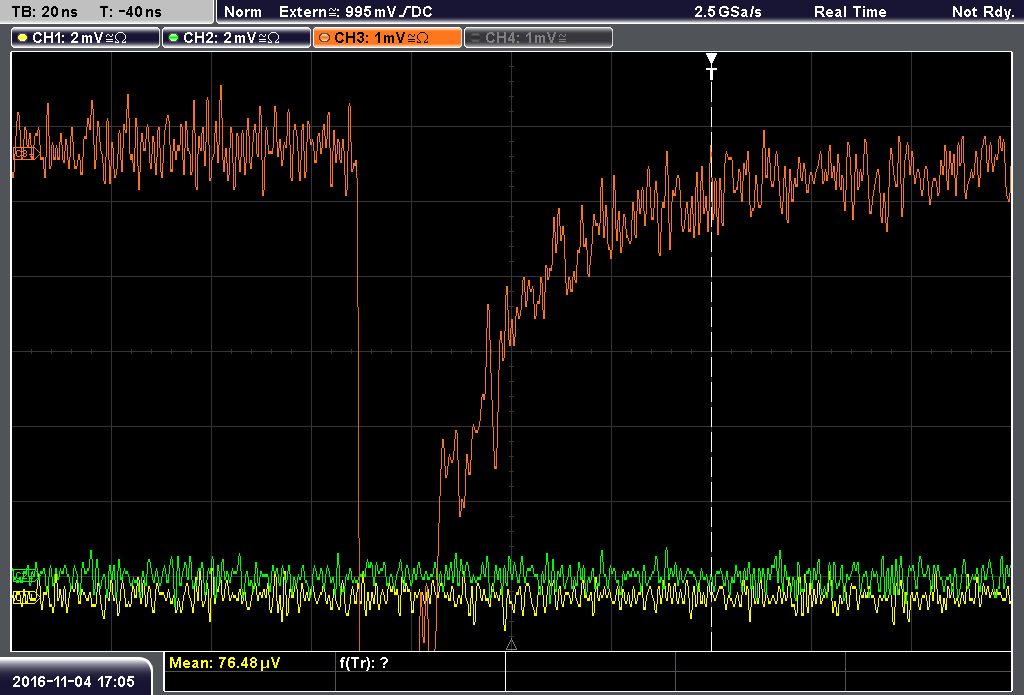Select the CH2 2mV channel tab
The image size is (1024, 695).
[236, 38]
